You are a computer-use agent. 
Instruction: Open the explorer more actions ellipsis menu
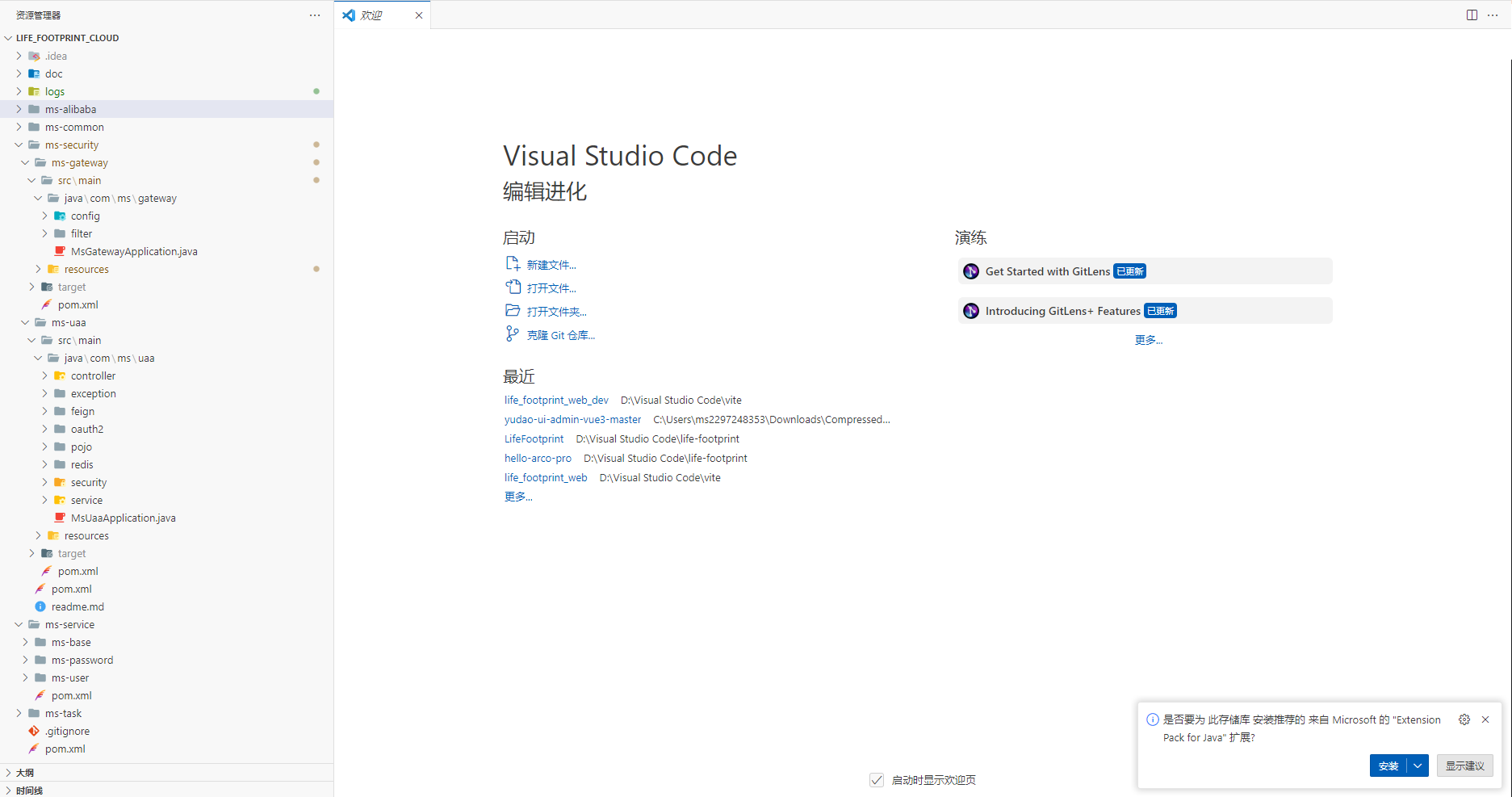point(315,15)
